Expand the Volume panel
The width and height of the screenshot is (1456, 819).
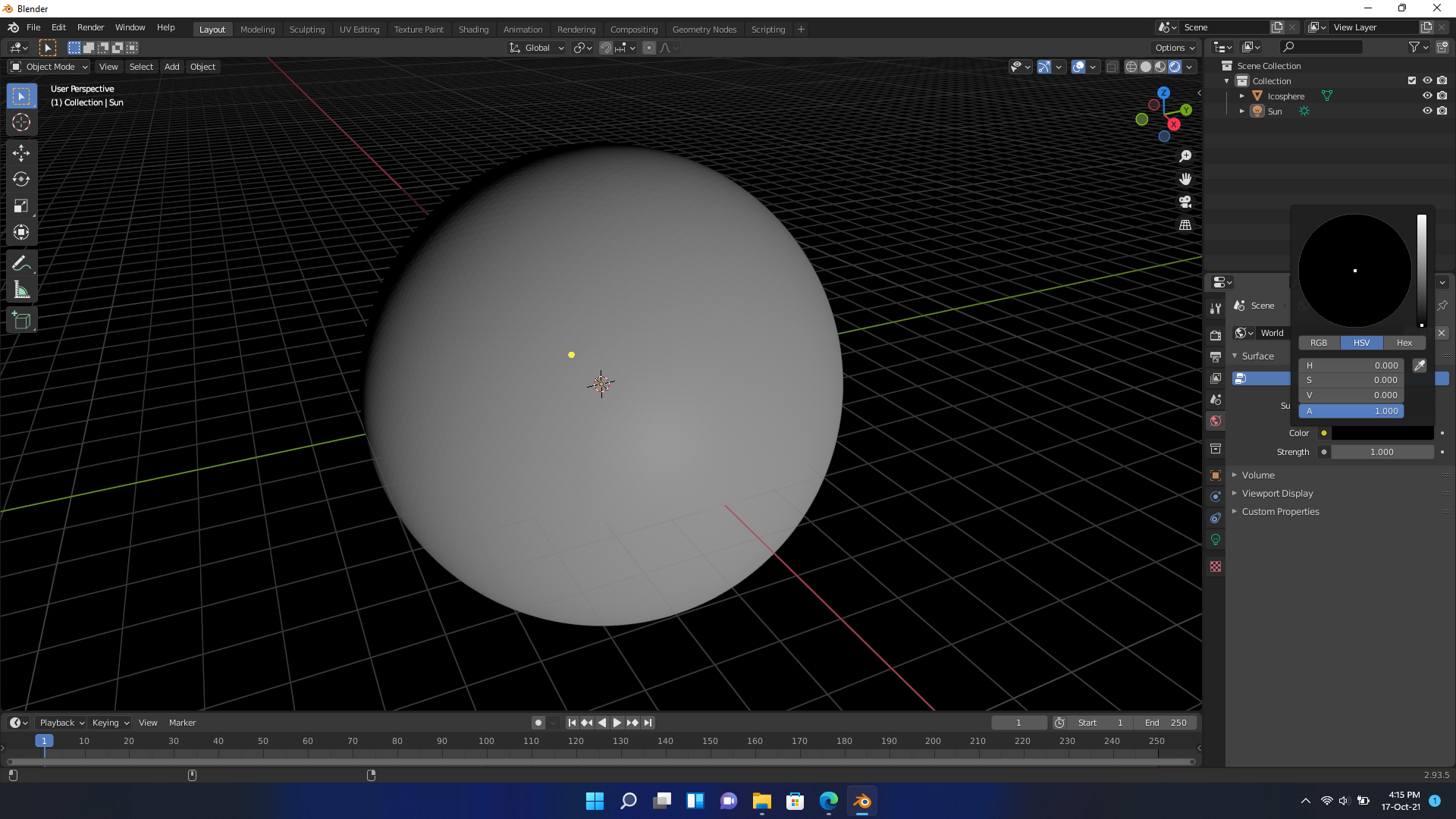(x=1258, y=475)
